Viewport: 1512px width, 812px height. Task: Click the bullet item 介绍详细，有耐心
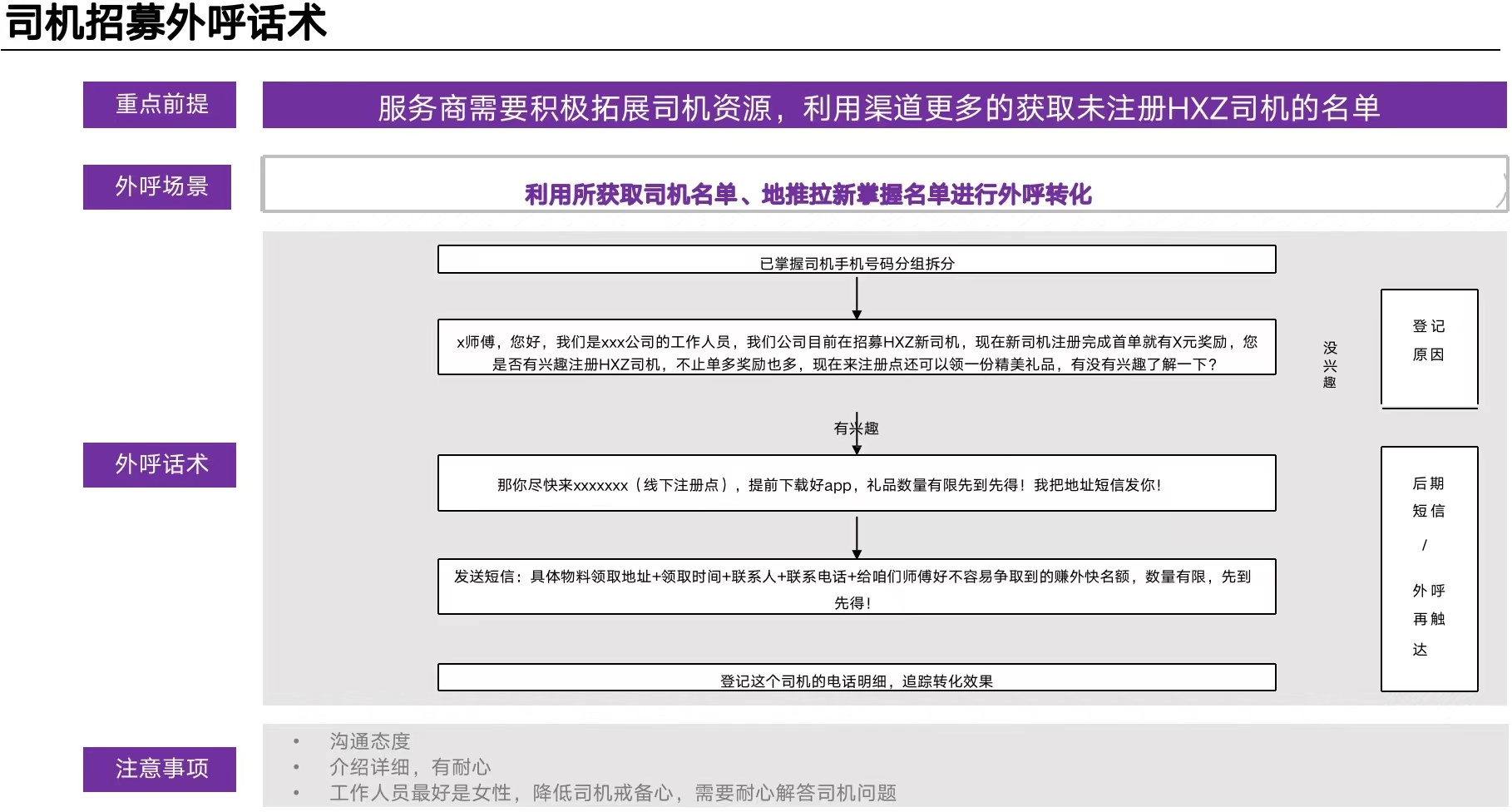(x=410, y=767)
